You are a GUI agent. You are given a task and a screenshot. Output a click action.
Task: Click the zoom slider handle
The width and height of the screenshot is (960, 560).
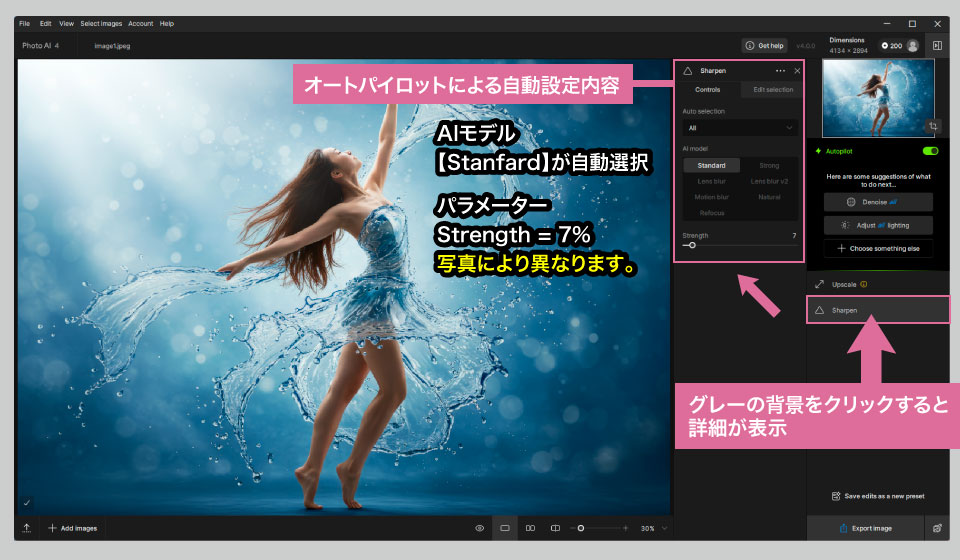click(x=580, y=528)
